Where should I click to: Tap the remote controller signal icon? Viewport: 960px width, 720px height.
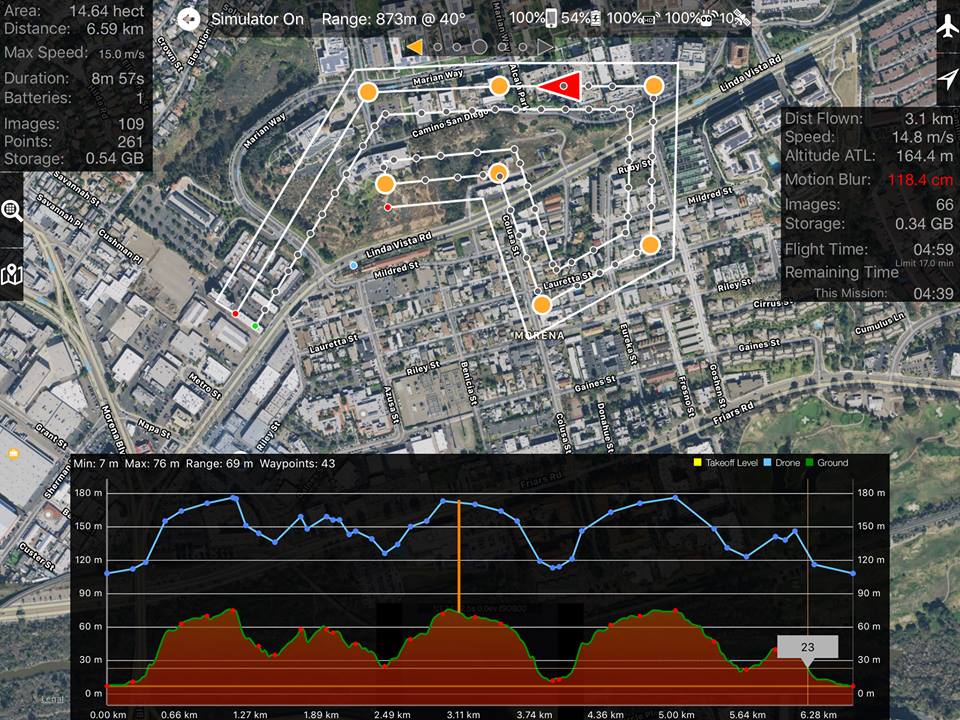pyautogui.click(x=707, y=19)
